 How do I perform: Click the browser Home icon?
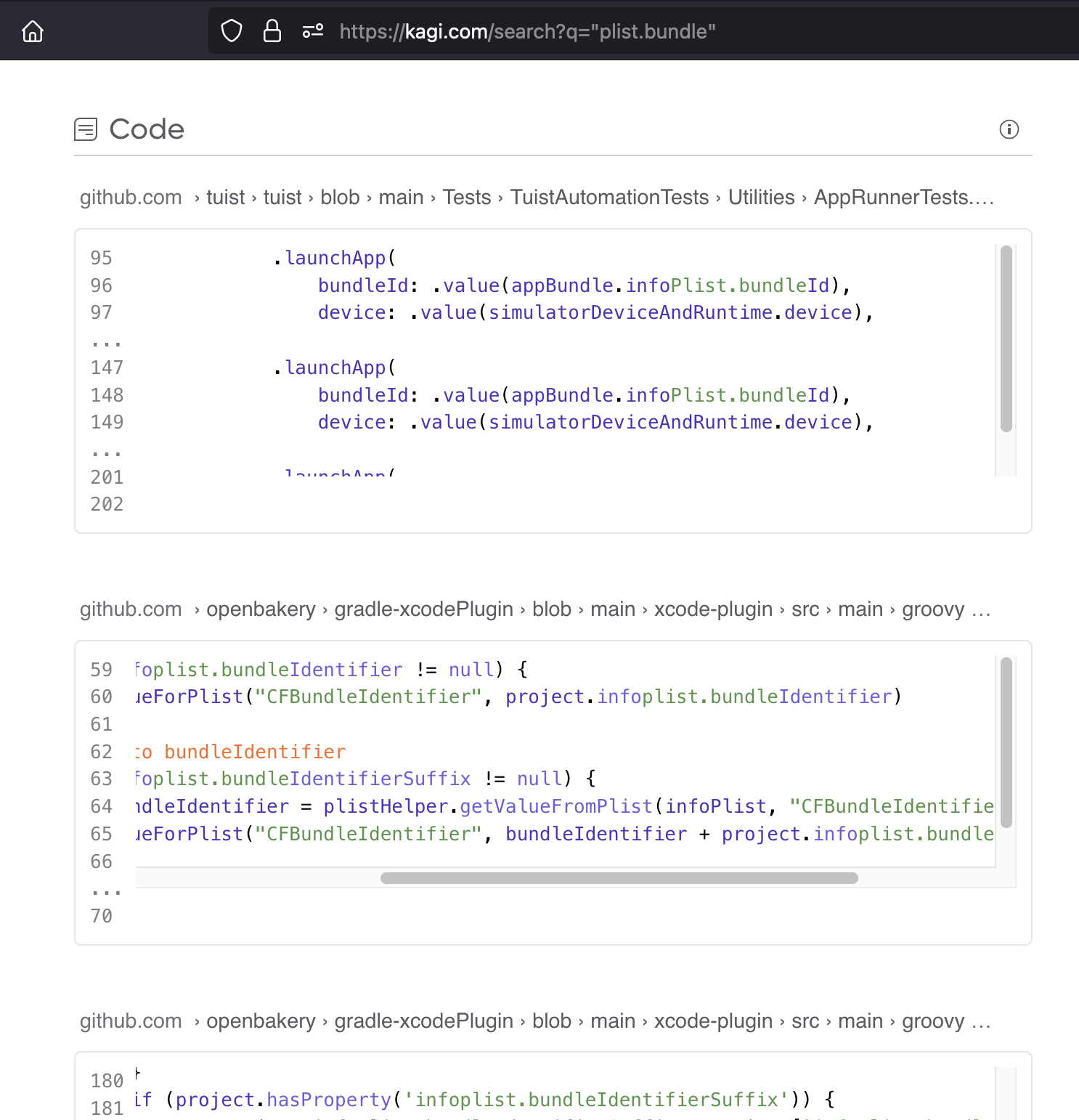(33, 31)
